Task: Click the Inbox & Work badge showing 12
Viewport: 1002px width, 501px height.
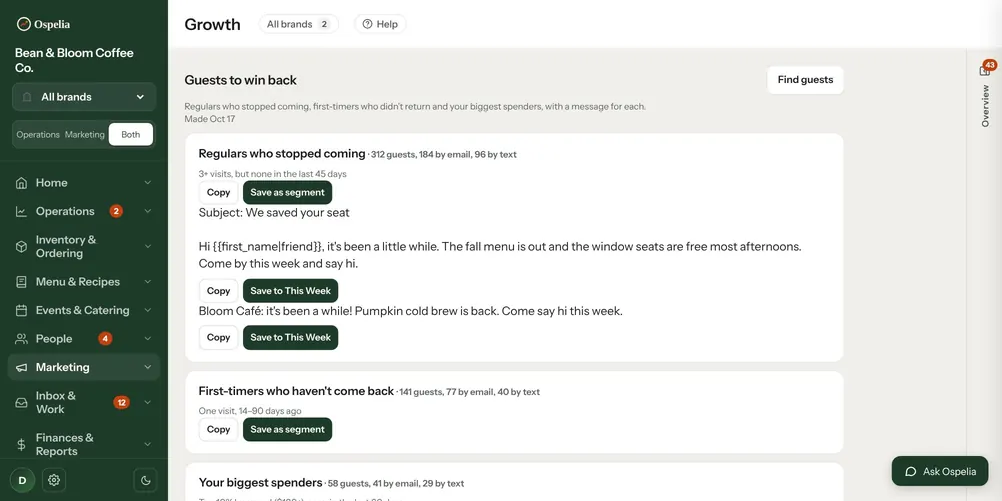Action: (121, 403)
